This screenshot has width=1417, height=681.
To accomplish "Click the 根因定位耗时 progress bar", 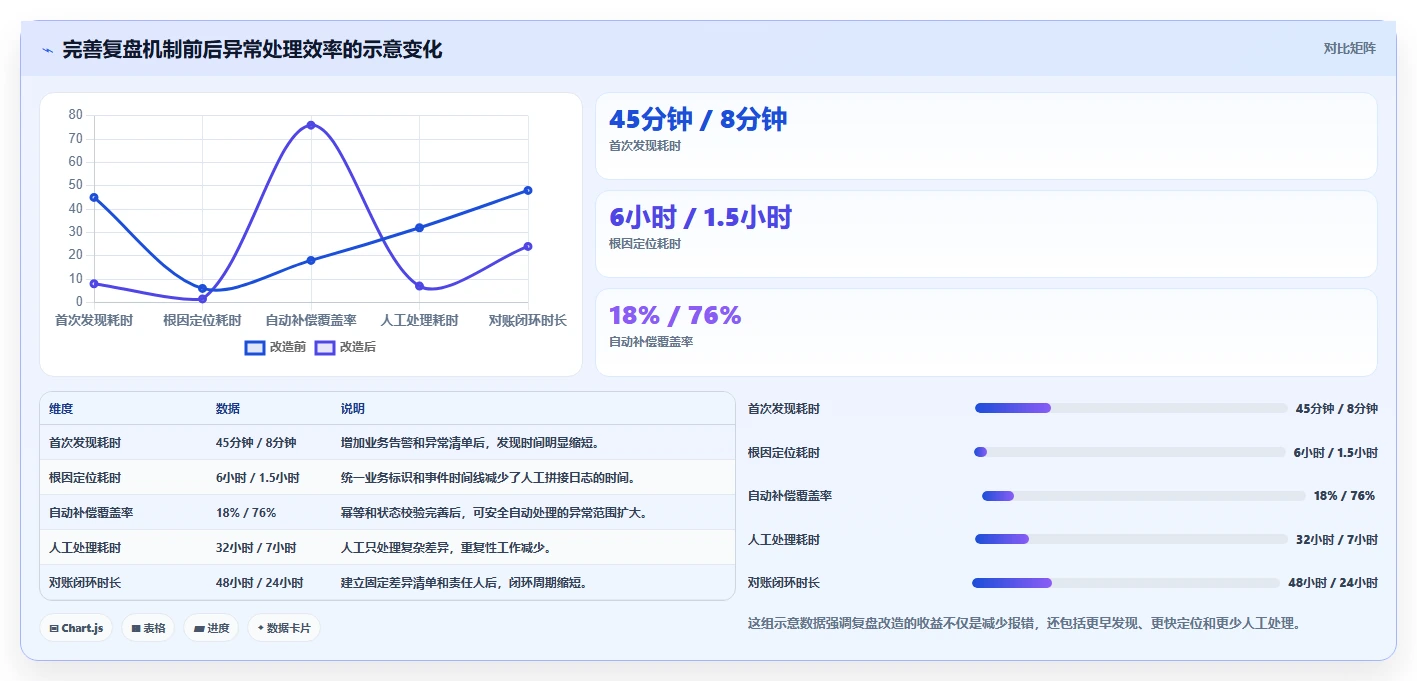I will [1130, 452].
